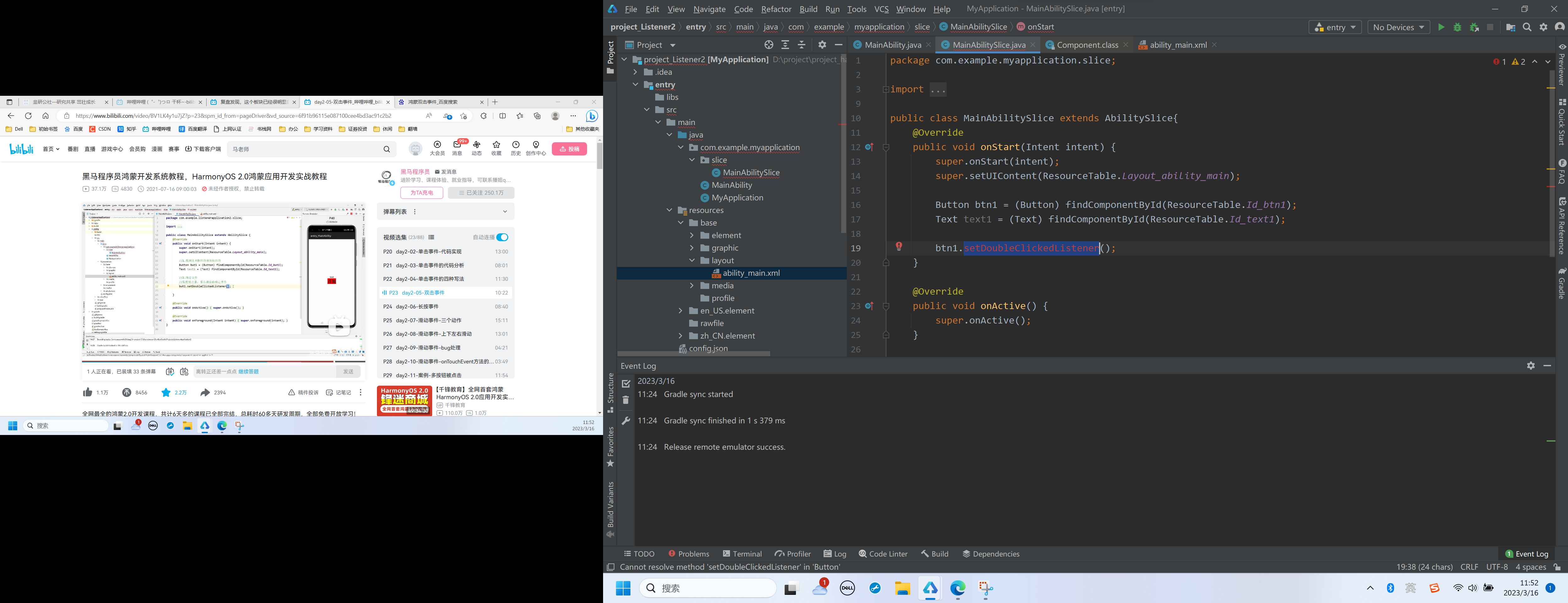Viewport: 1568px width, 603px height.
Task: Open Search Everywhere magnifier in IDE toolbar
Action: click(1527, 27)
